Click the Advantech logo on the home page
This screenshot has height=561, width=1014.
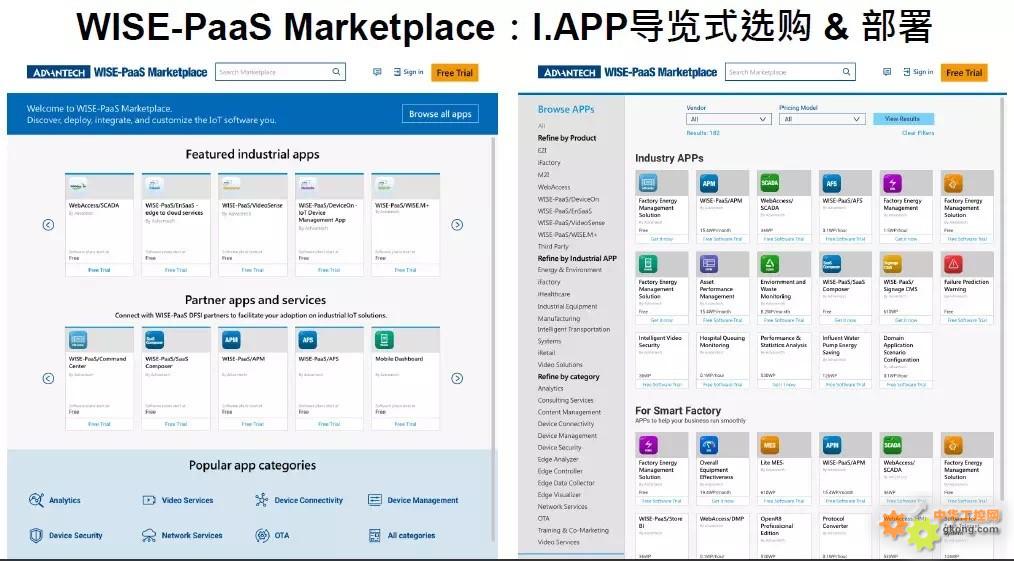[x=58, y=72]
